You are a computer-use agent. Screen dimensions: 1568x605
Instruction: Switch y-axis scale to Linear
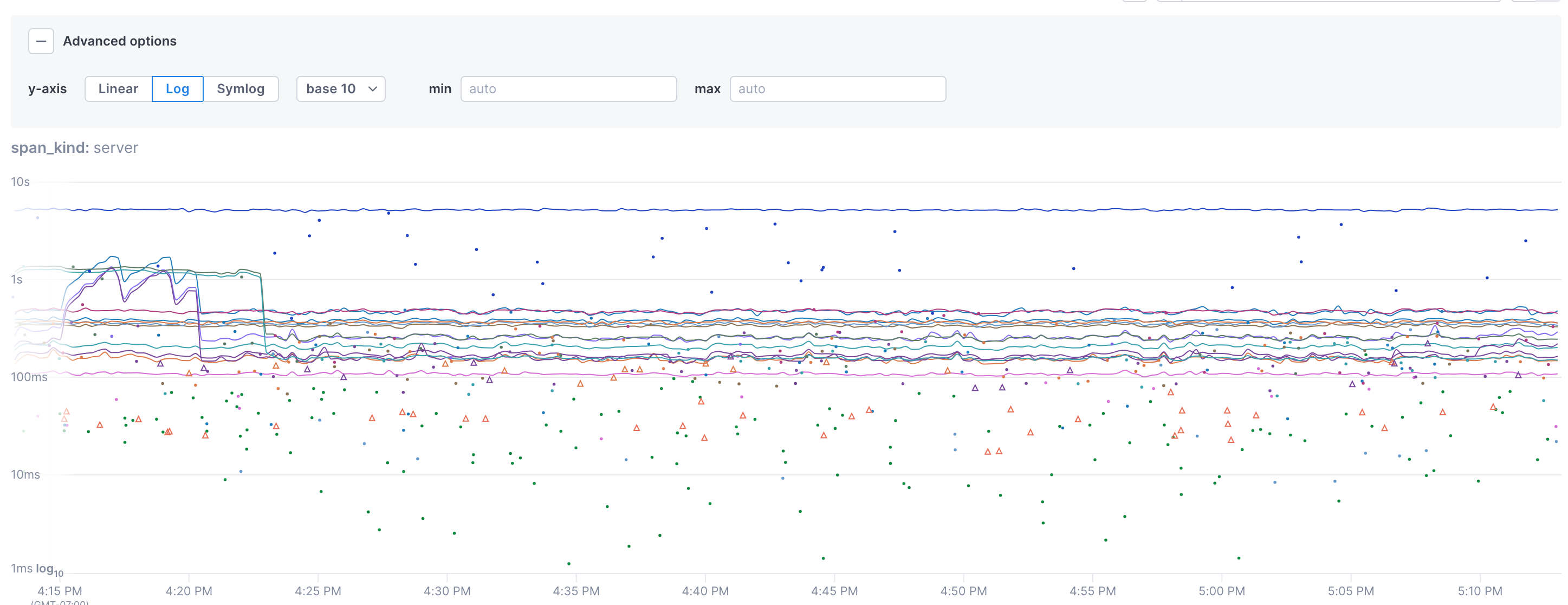point(118,89)
